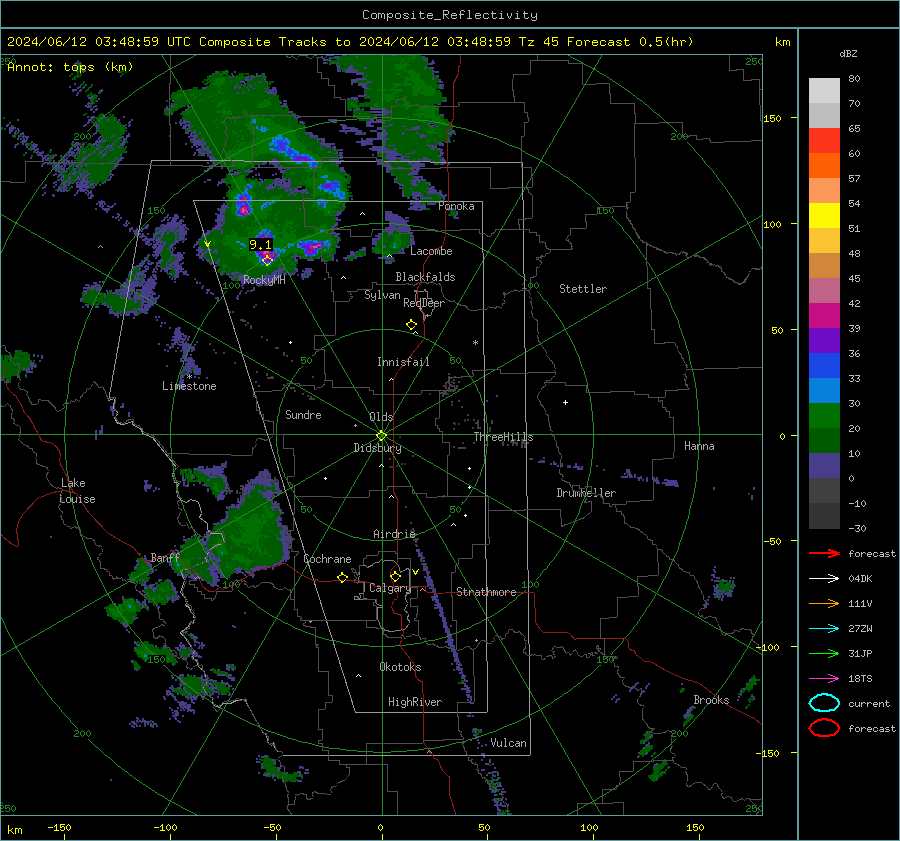Click the RockyMH map label
The width and height of the screenshot is (900, 841).
[x=264, y=280]
